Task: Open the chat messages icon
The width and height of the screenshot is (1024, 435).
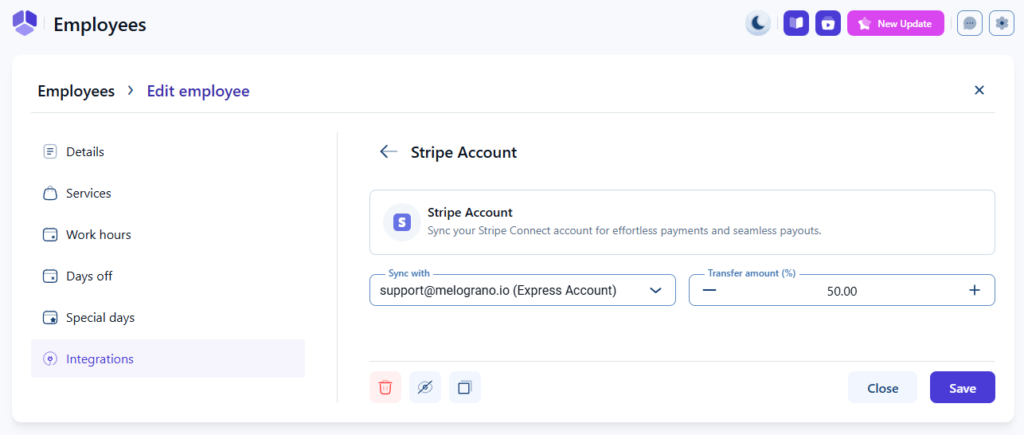Action: [969, 24]
